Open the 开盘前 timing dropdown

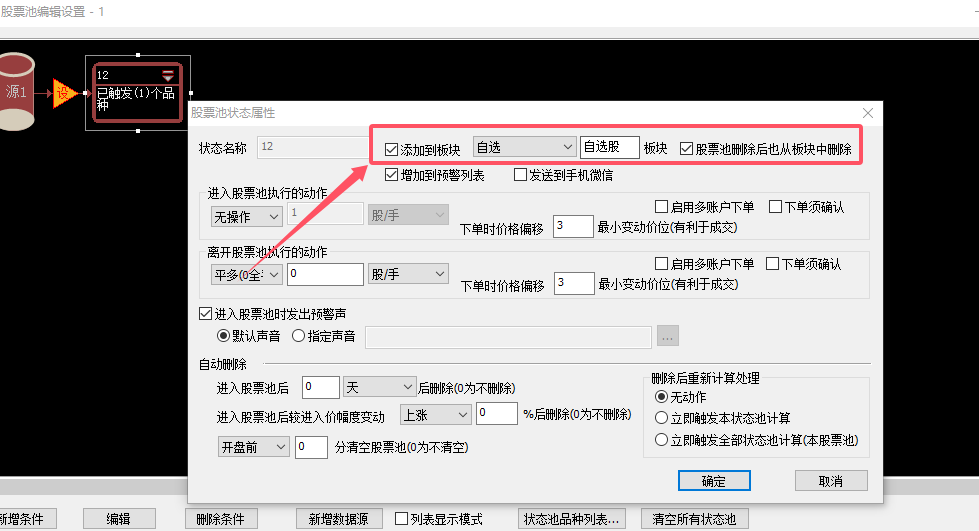point(253,447)
